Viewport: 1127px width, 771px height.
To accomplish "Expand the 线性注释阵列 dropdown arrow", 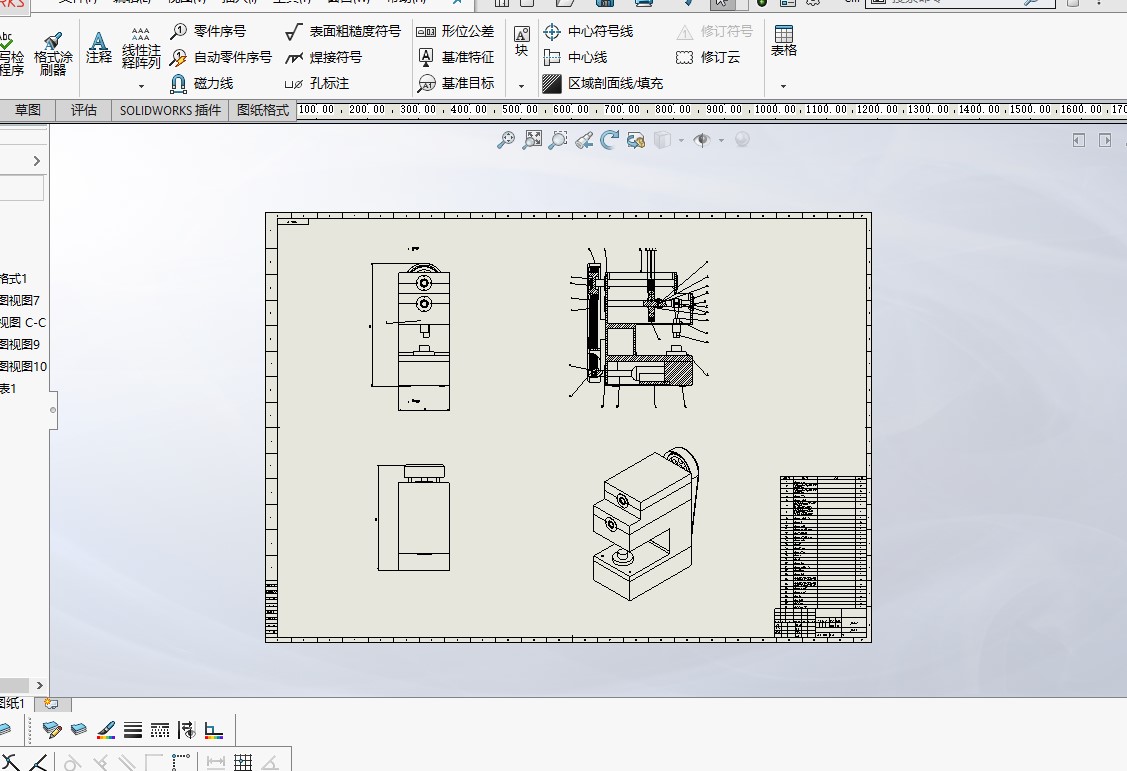I will pos(141,86).
